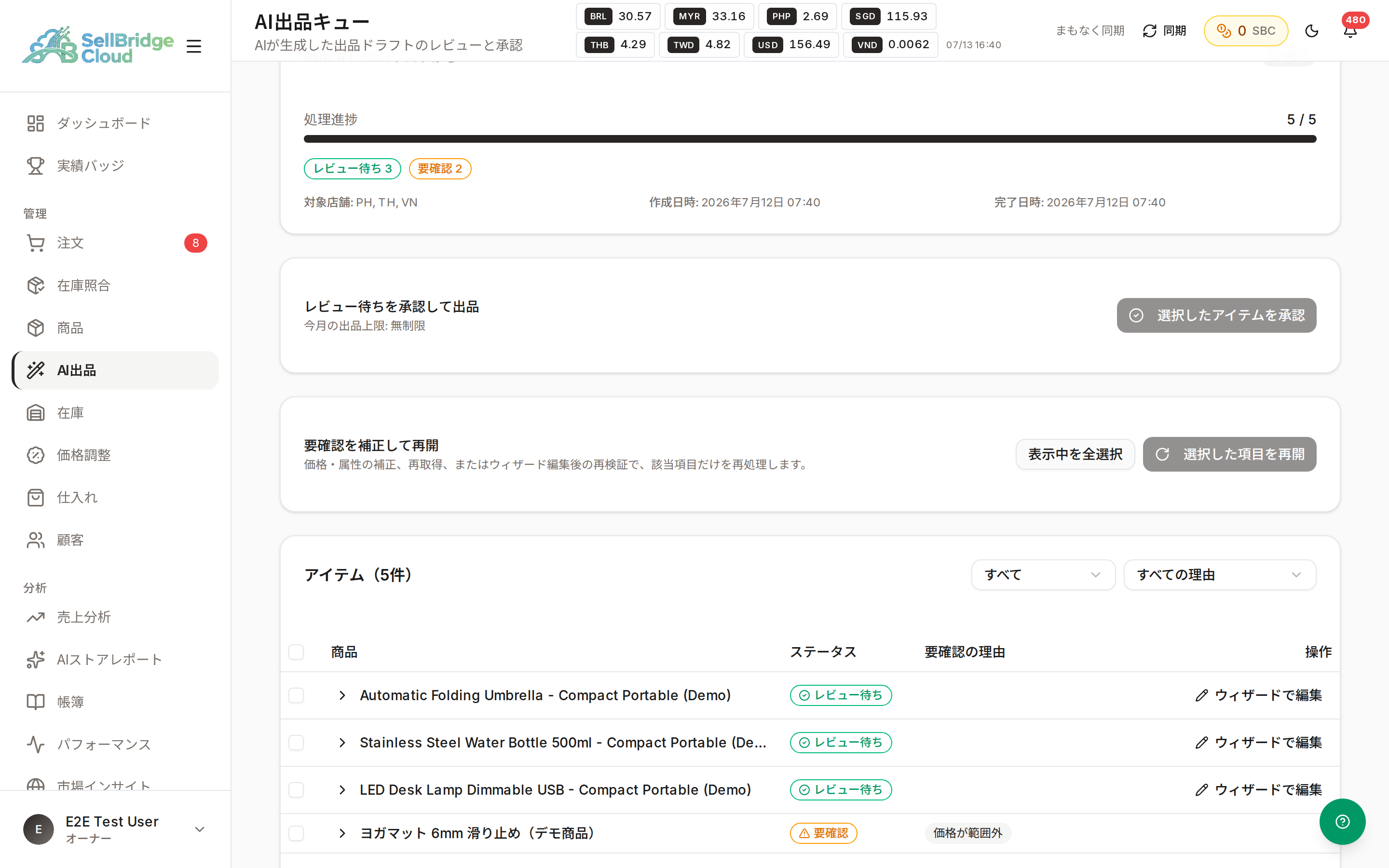Check the ヨガマット row checkbox
Viewport: 1389px width, 868px height.
click(296, 833)
